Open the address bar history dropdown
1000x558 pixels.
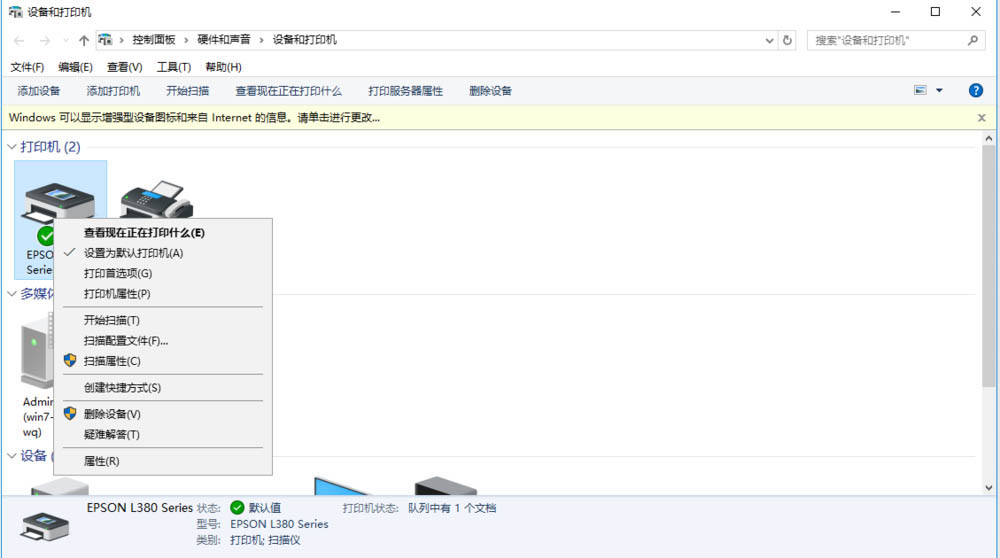coord(769,40)
